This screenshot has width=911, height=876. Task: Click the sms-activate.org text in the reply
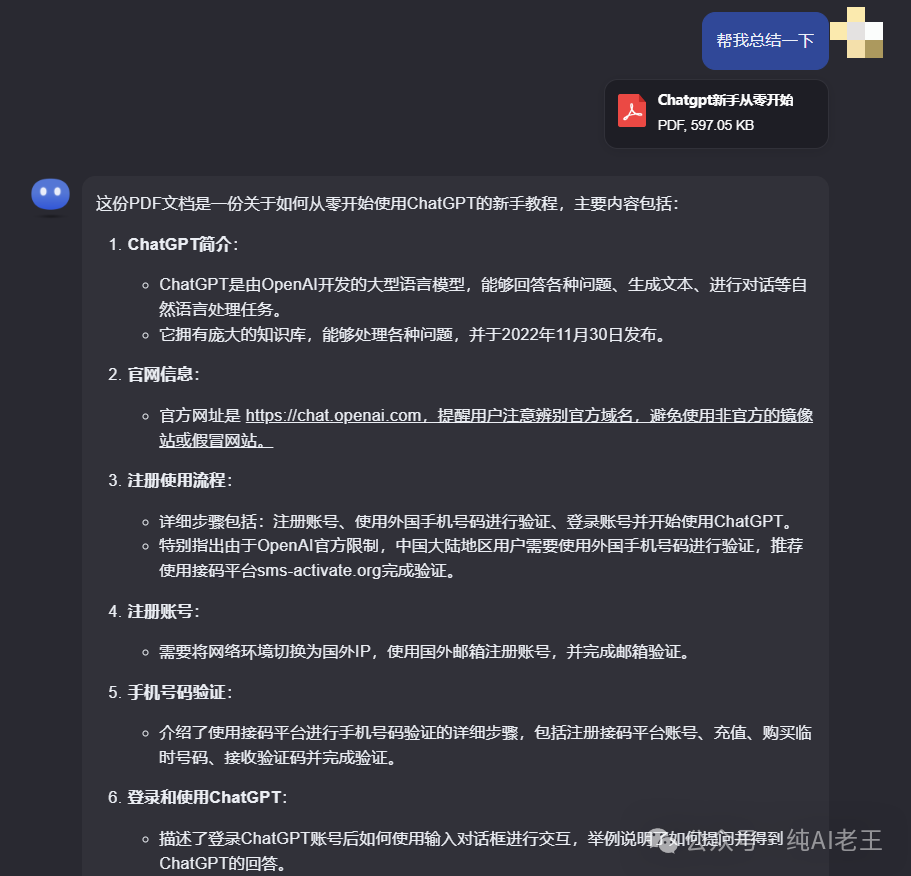point(319,570)
